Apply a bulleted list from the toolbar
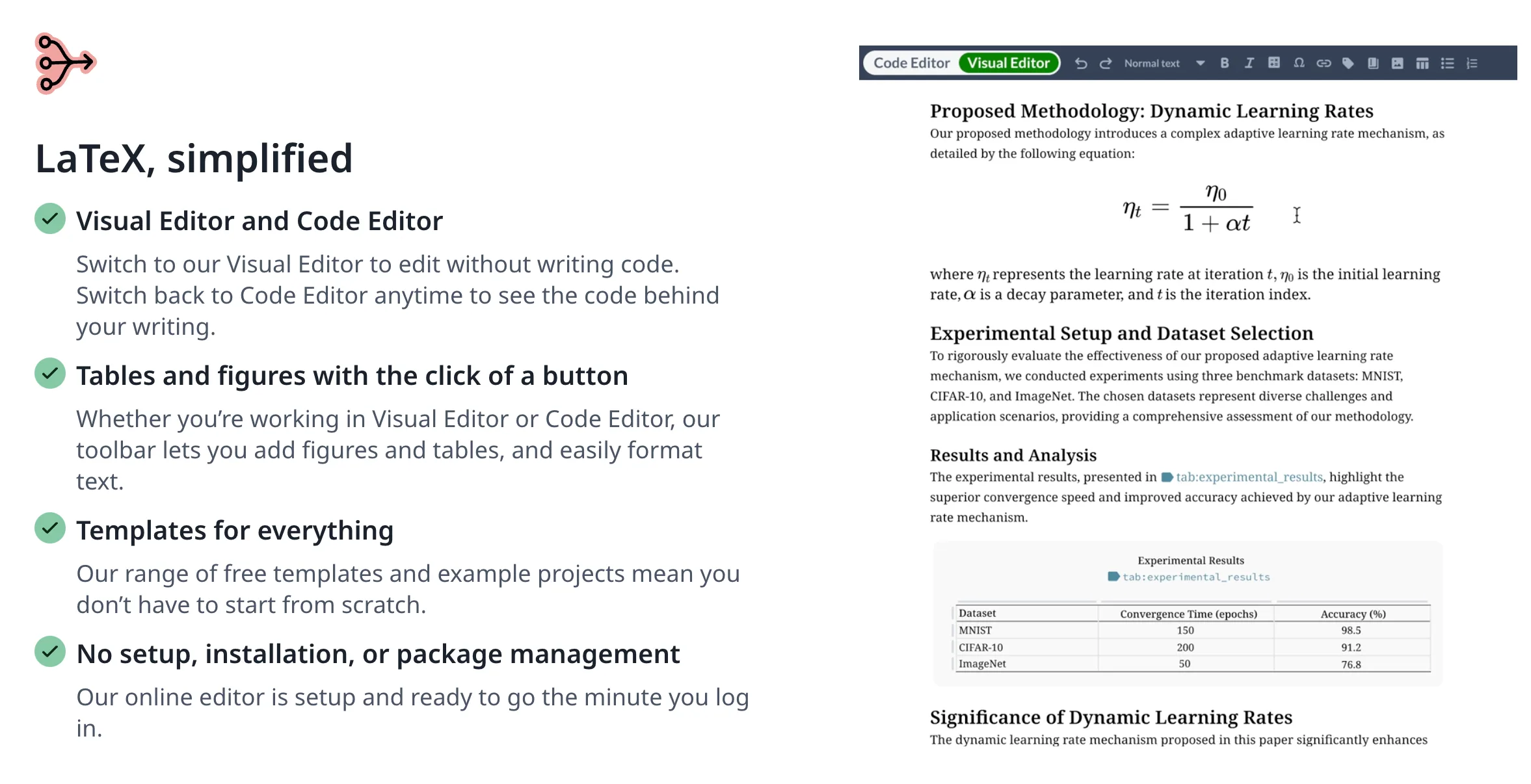The height and width of the screenshot is (784, 1531). pyautogui.click(x=1448, y=62)
